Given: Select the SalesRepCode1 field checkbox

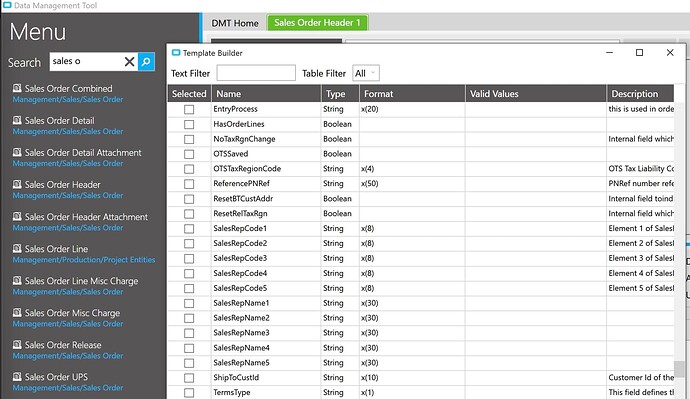Looking at the screenshot, I should [189, 229].
